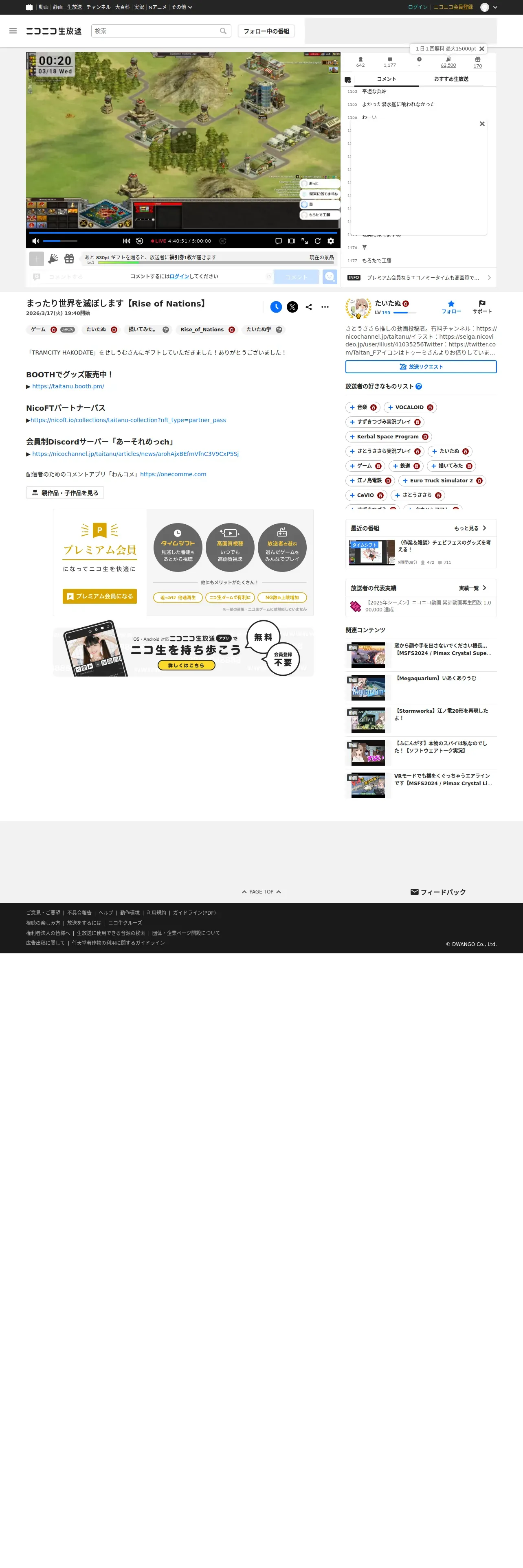Follow broadcaster たいたぬ with star icon
The height and width of the screenshot is (1568, 523).
451,307
